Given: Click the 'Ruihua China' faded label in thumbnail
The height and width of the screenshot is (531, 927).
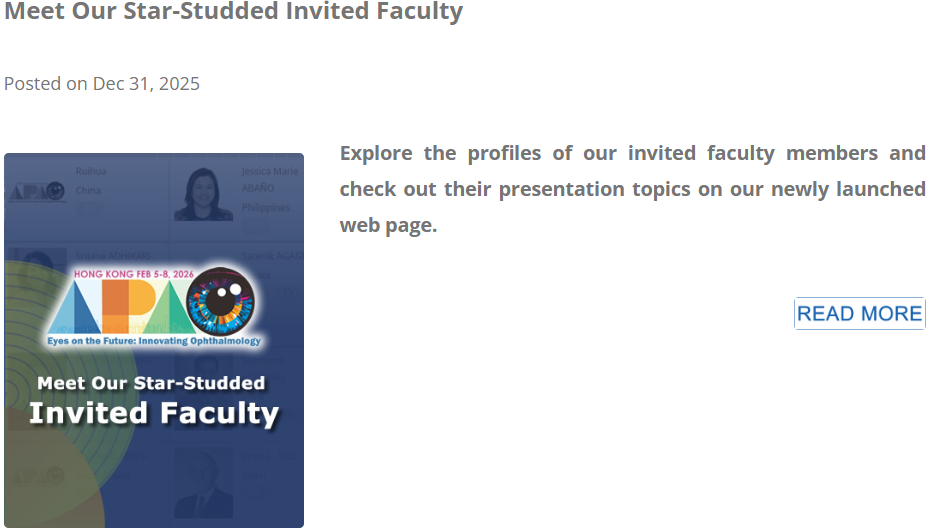Looking at the screenshot, I should (x=90, y=181).
